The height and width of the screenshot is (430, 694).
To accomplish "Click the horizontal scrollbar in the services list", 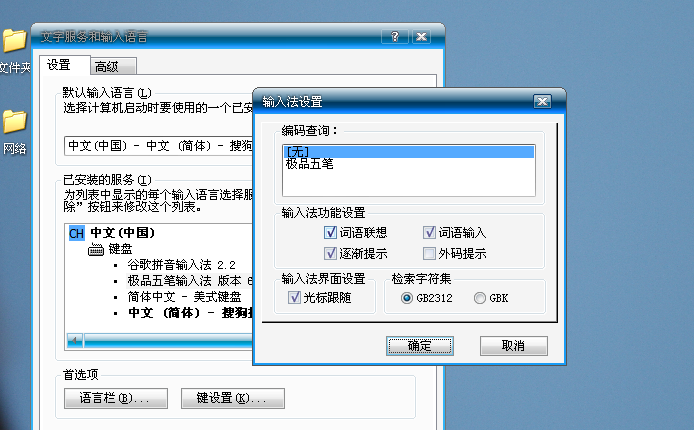I will click(x=168, y=340).
